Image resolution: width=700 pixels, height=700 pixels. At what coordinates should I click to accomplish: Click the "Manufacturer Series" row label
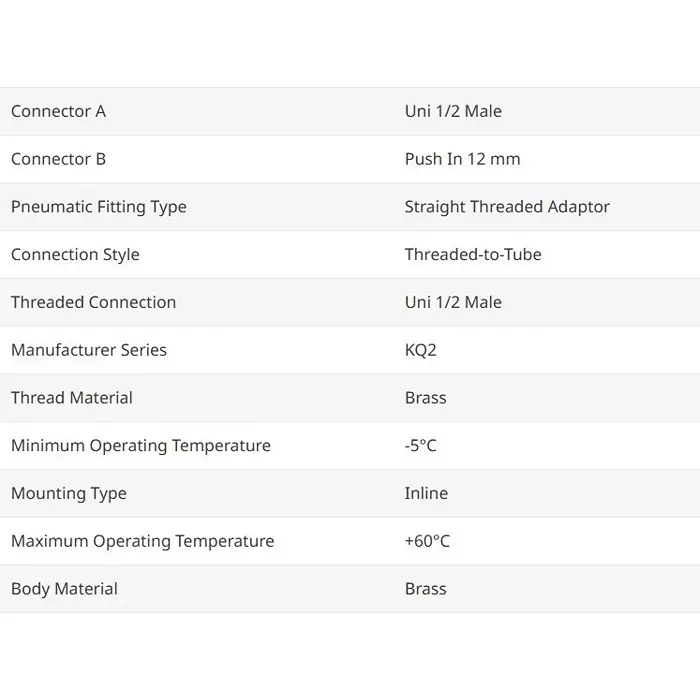tap(89, 350)
